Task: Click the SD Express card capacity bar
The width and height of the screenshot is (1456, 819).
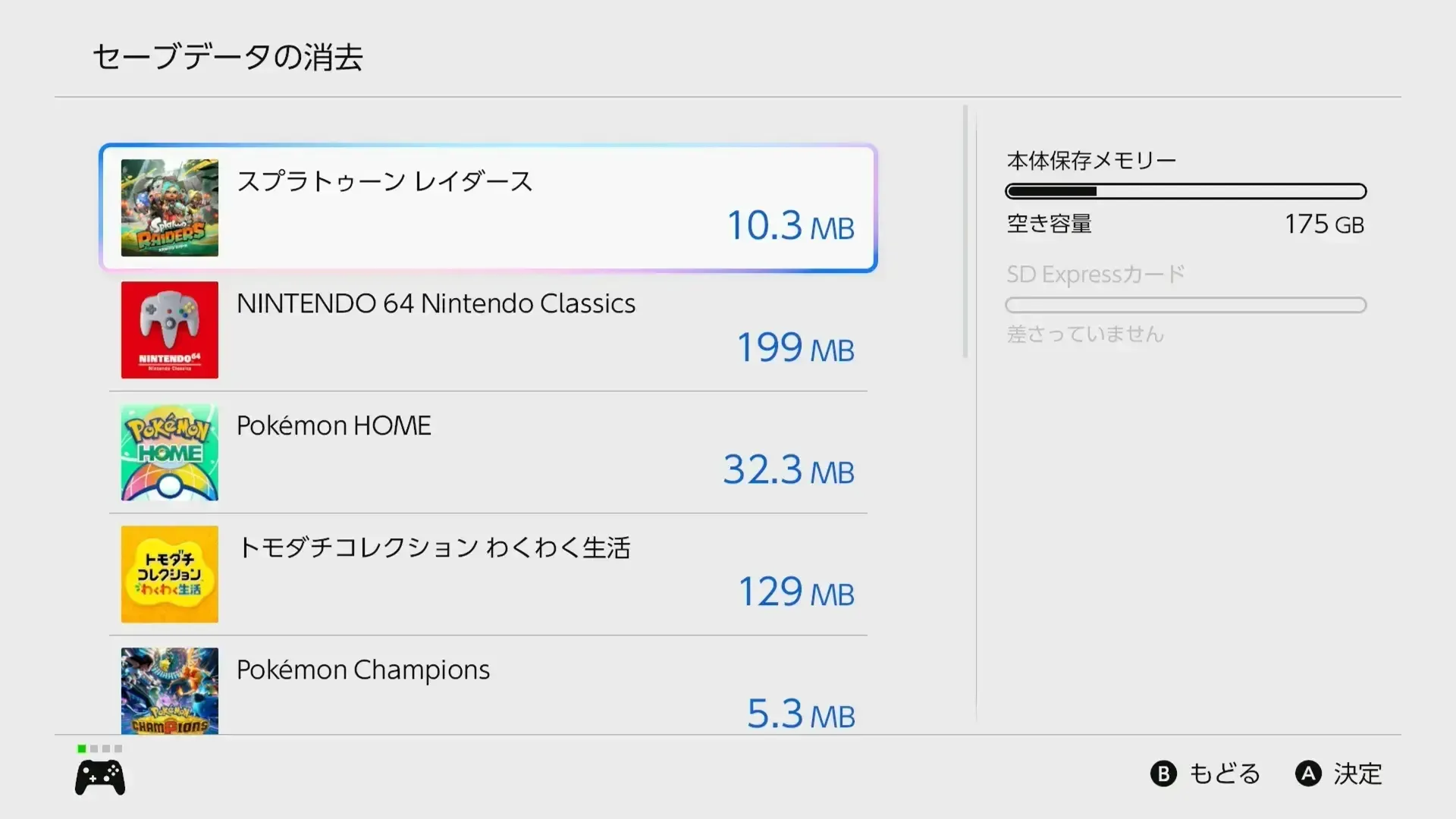Action: coord(1186,305)
